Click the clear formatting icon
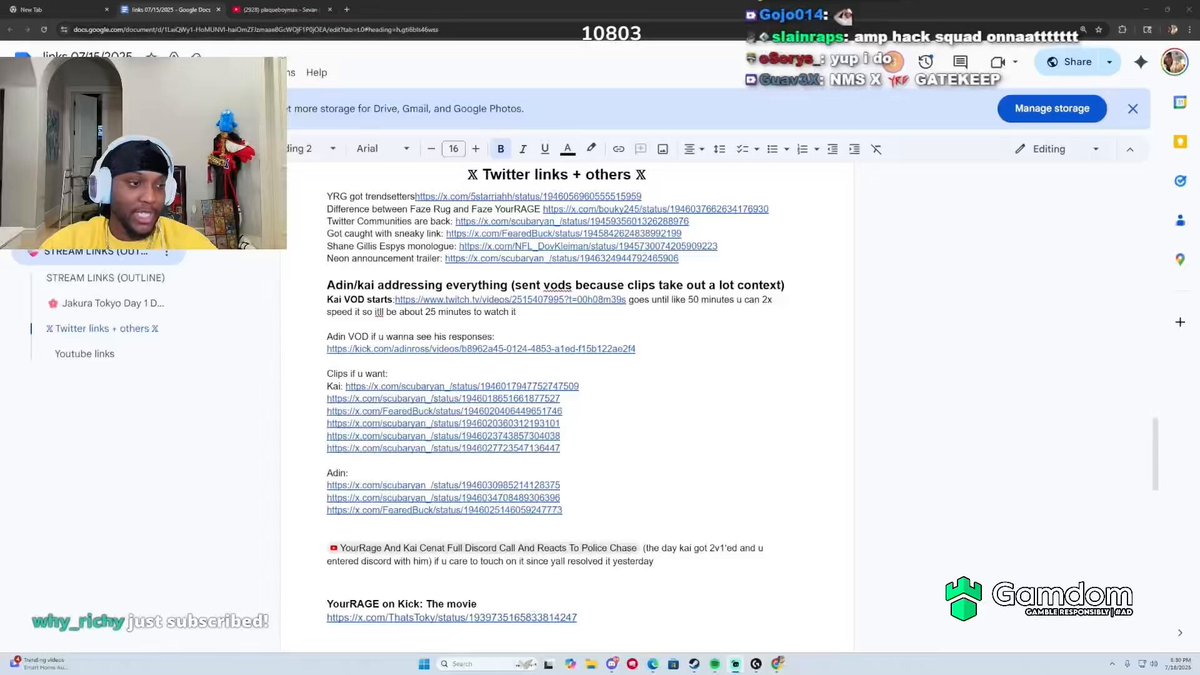This screenshot has width=1200, height=675. (x=876, y=149)
